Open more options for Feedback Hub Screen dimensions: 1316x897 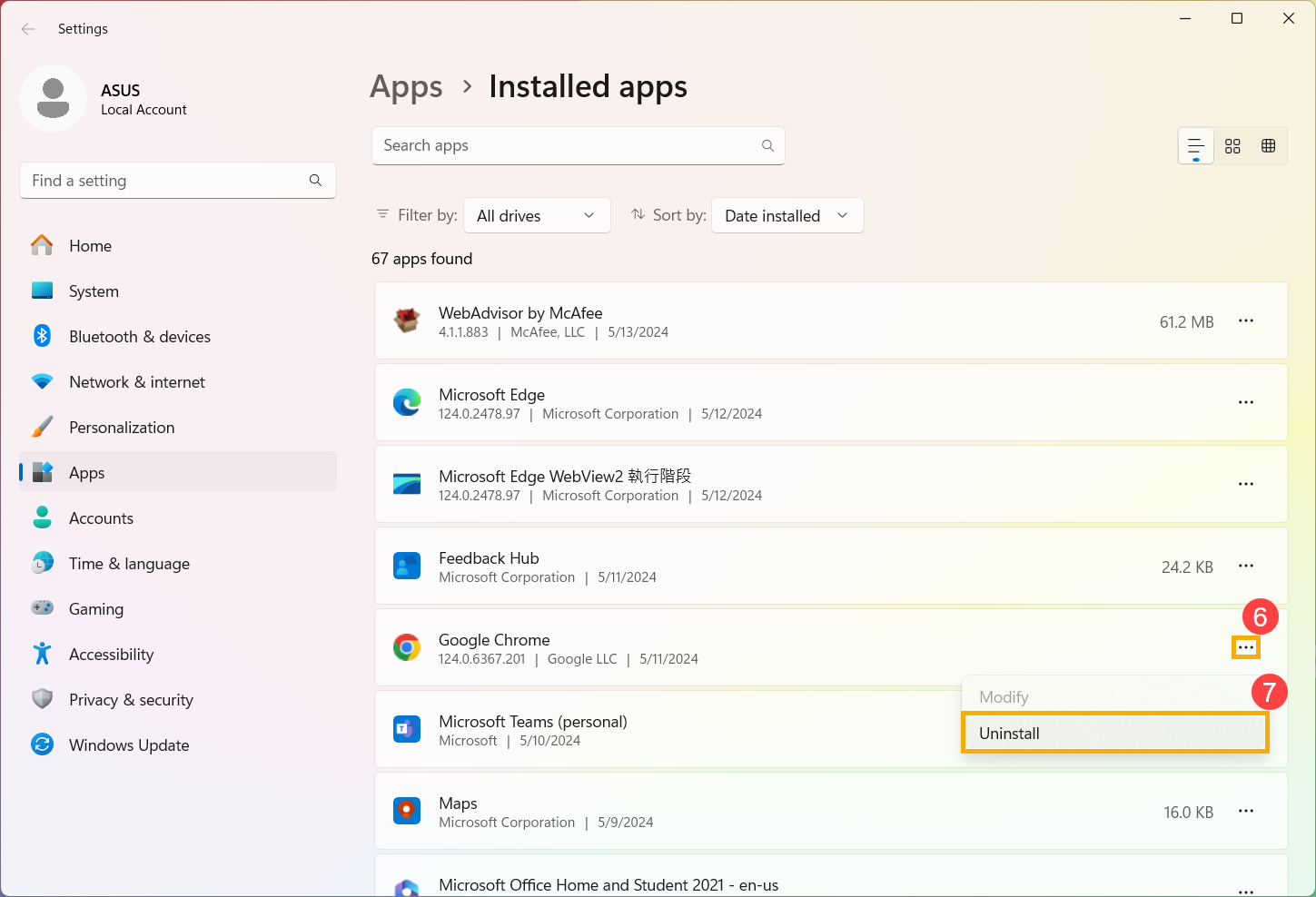(x=1246, y=566)
